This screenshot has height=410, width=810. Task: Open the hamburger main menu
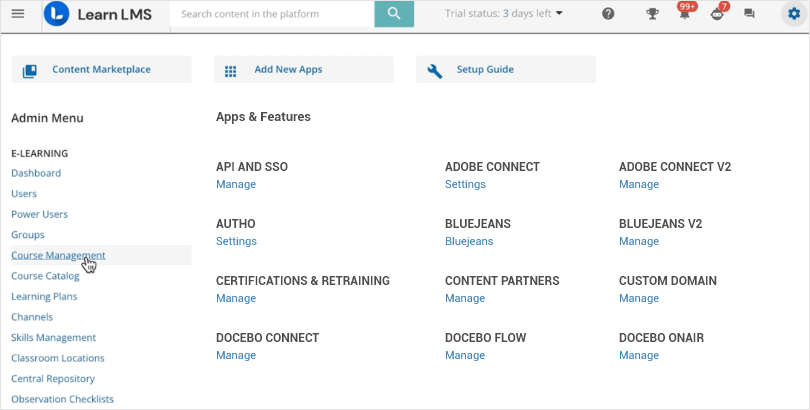coord(18,13)
